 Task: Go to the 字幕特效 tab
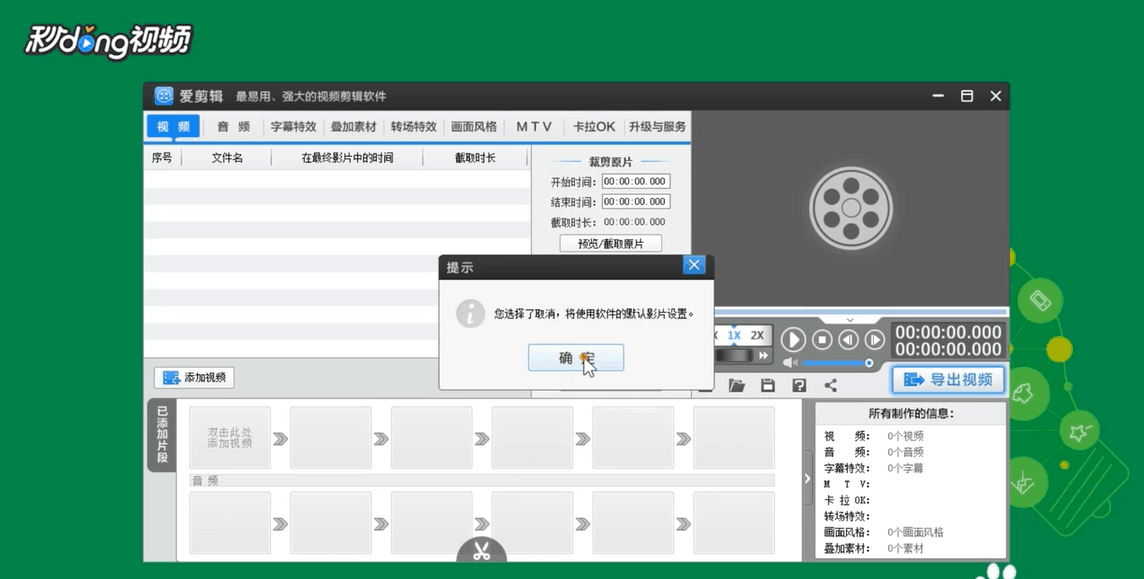click(x=293, y=126)
